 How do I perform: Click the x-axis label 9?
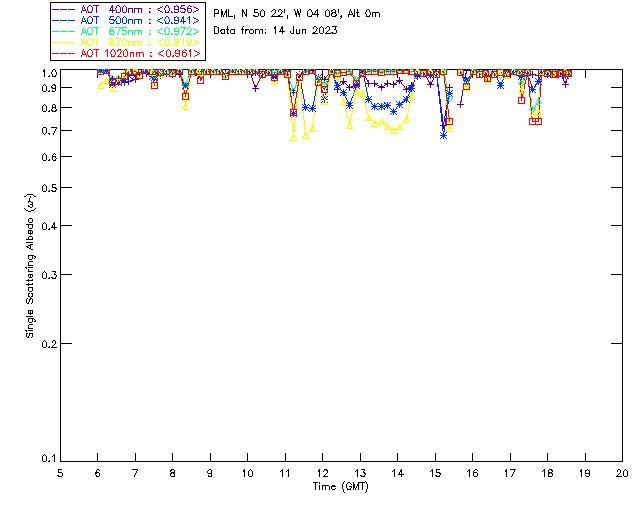coord(210,473)
